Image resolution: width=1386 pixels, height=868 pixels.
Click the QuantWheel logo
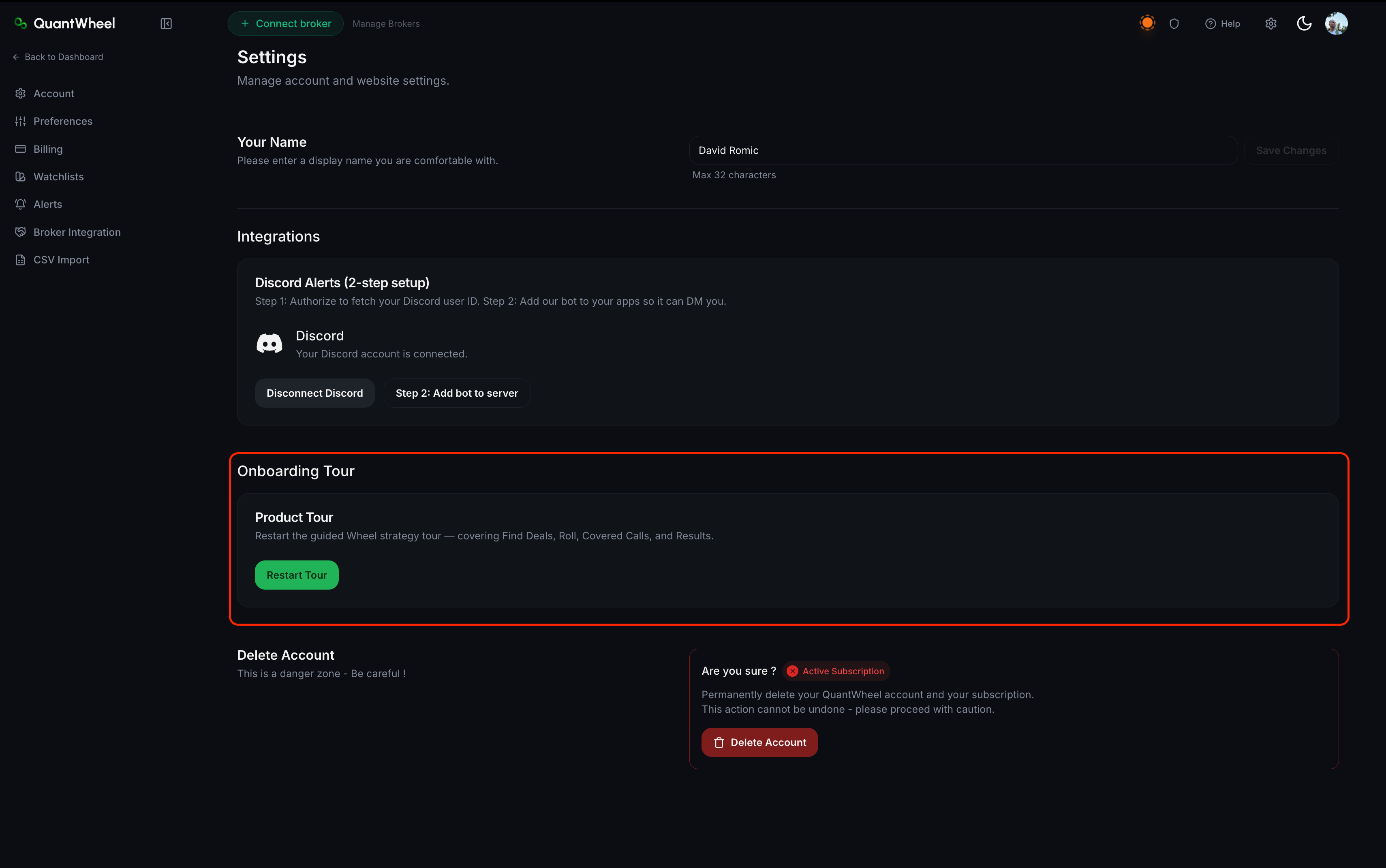(64, 24)
